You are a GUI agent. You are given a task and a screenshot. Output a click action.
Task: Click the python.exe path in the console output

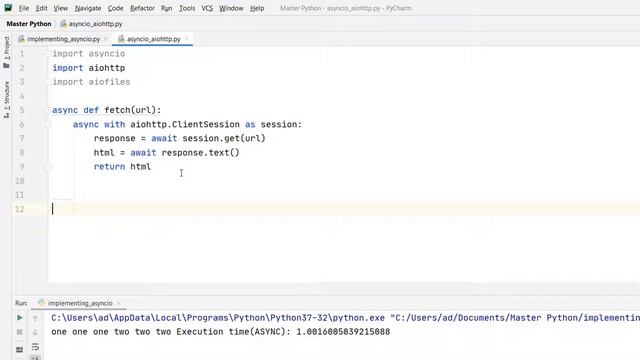(218, 318)
